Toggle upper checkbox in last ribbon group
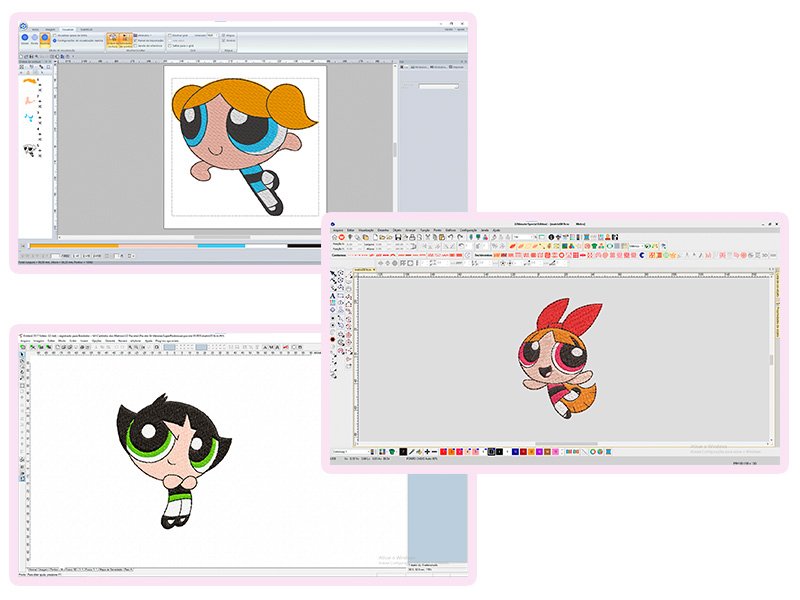800x600 pixels. point(223,35)
